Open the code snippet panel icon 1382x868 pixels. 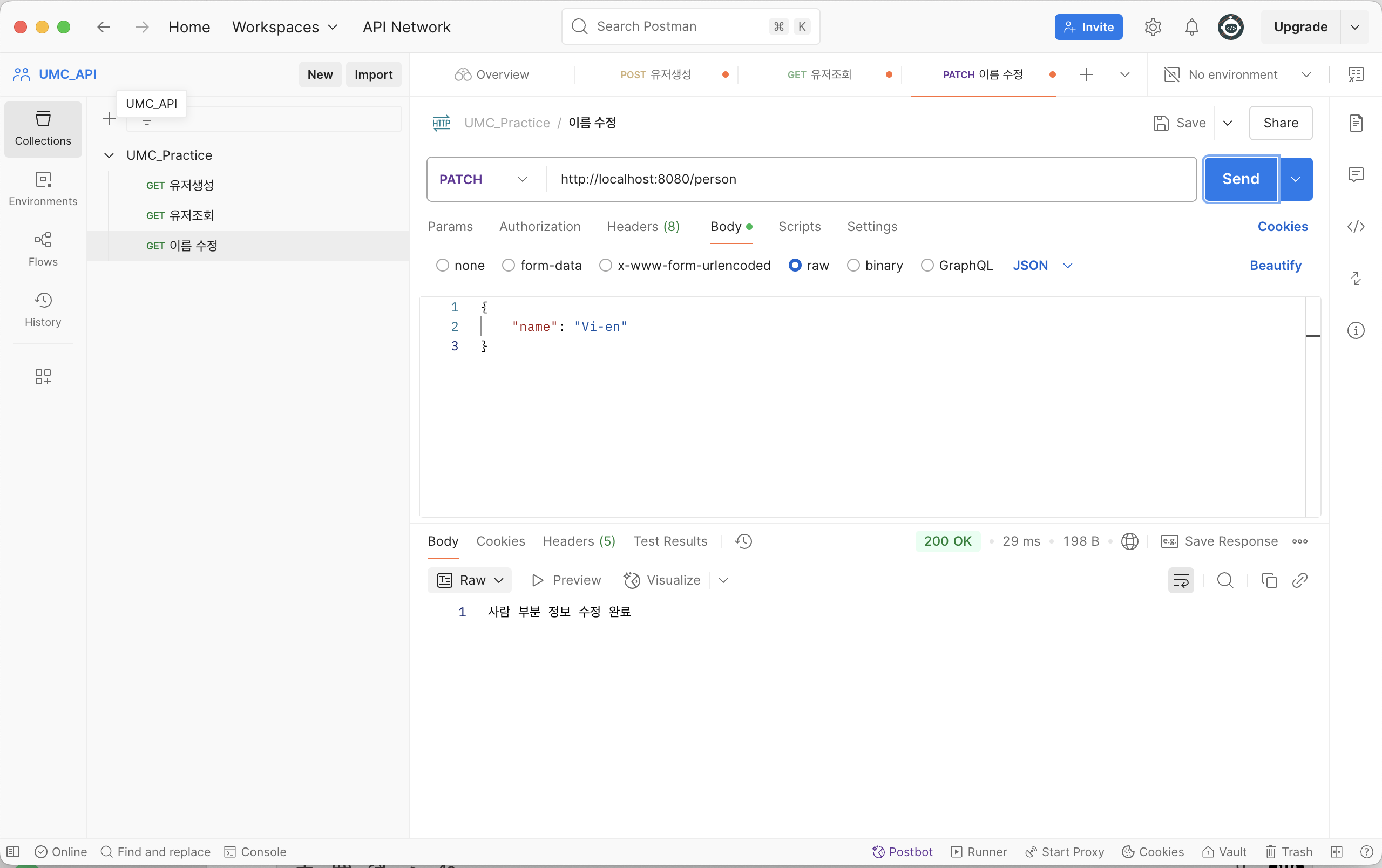tap(1356, 227)
